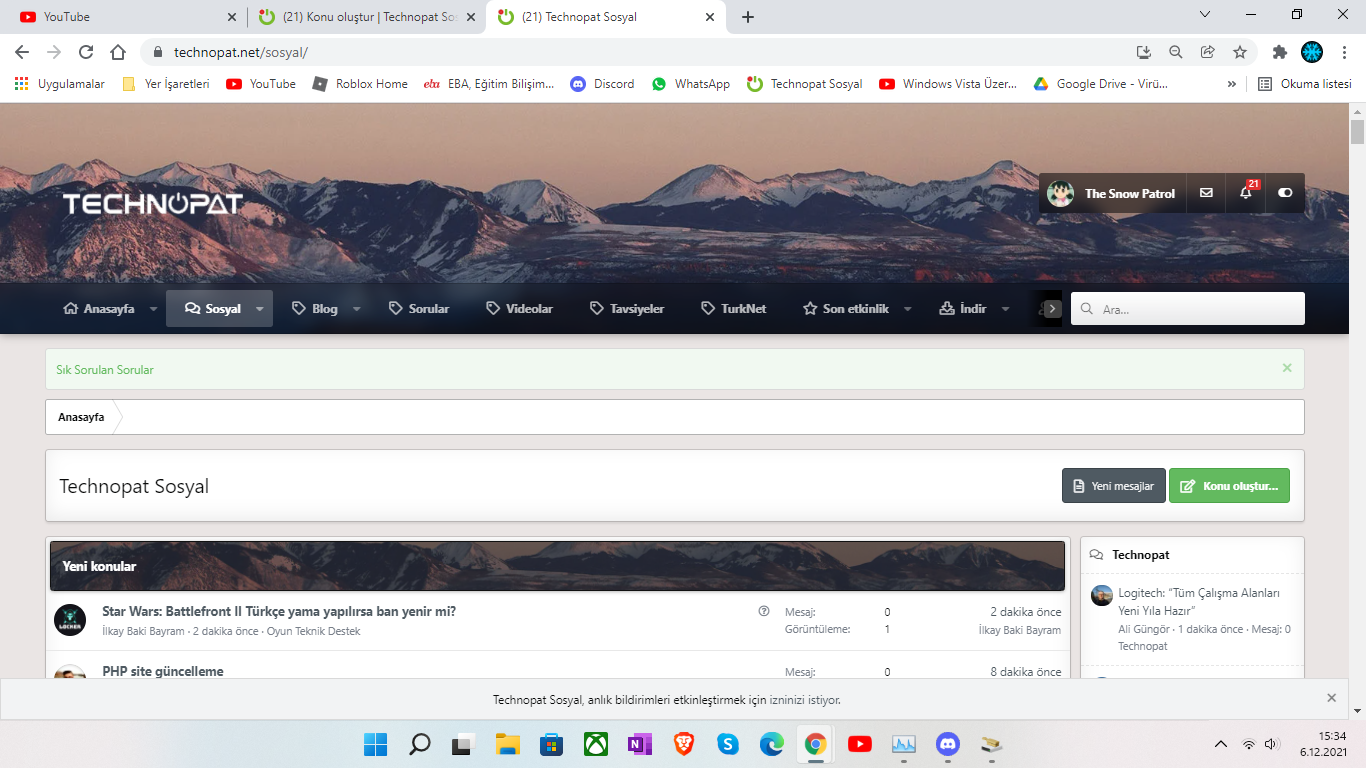1366x768 pixels.
Task: Click the Yeni mesajlar button
Action: [1114, 486]
